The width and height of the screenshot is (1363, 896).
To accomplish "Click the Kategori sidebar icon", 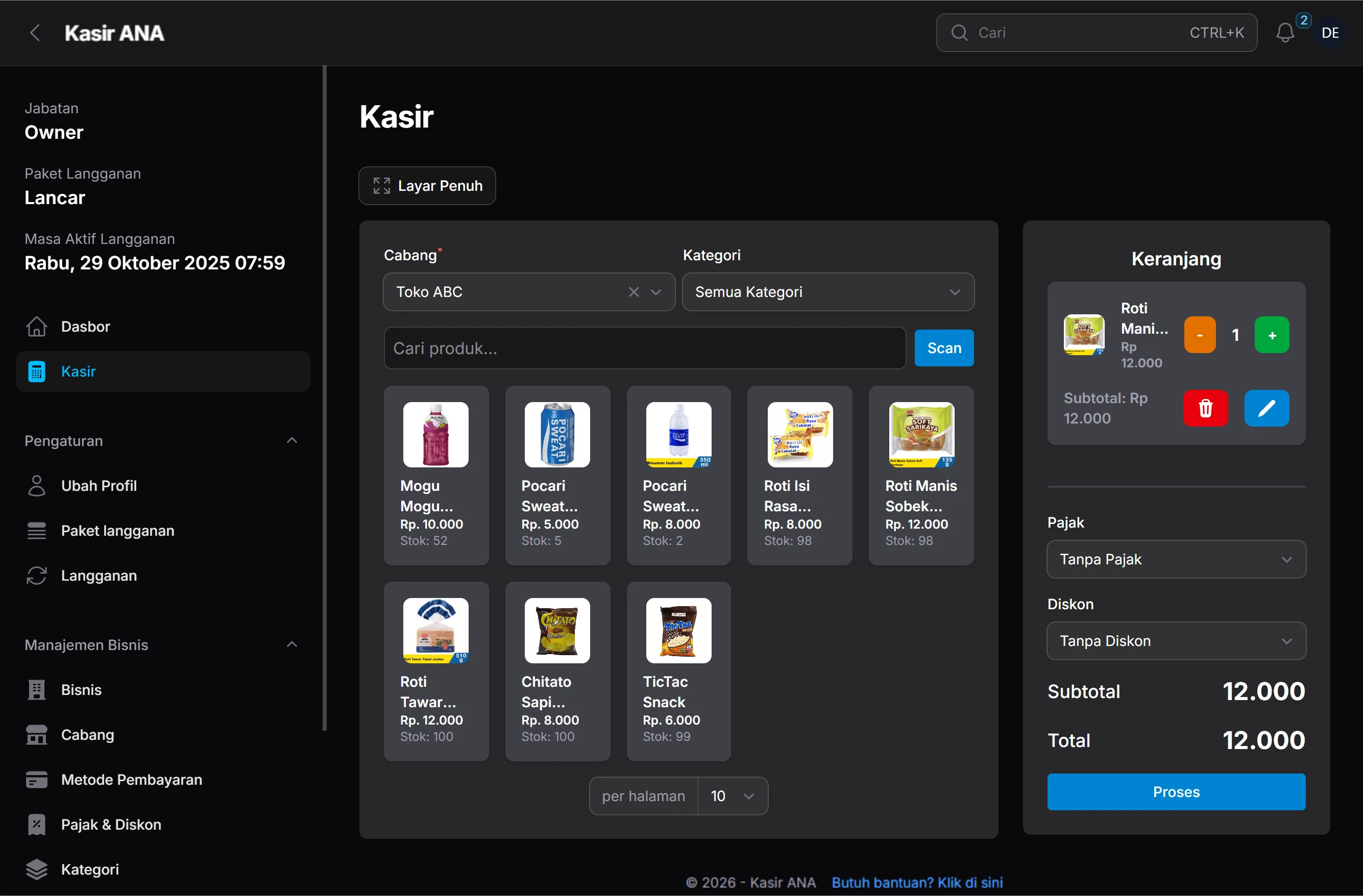I will [x=36, y=869].
